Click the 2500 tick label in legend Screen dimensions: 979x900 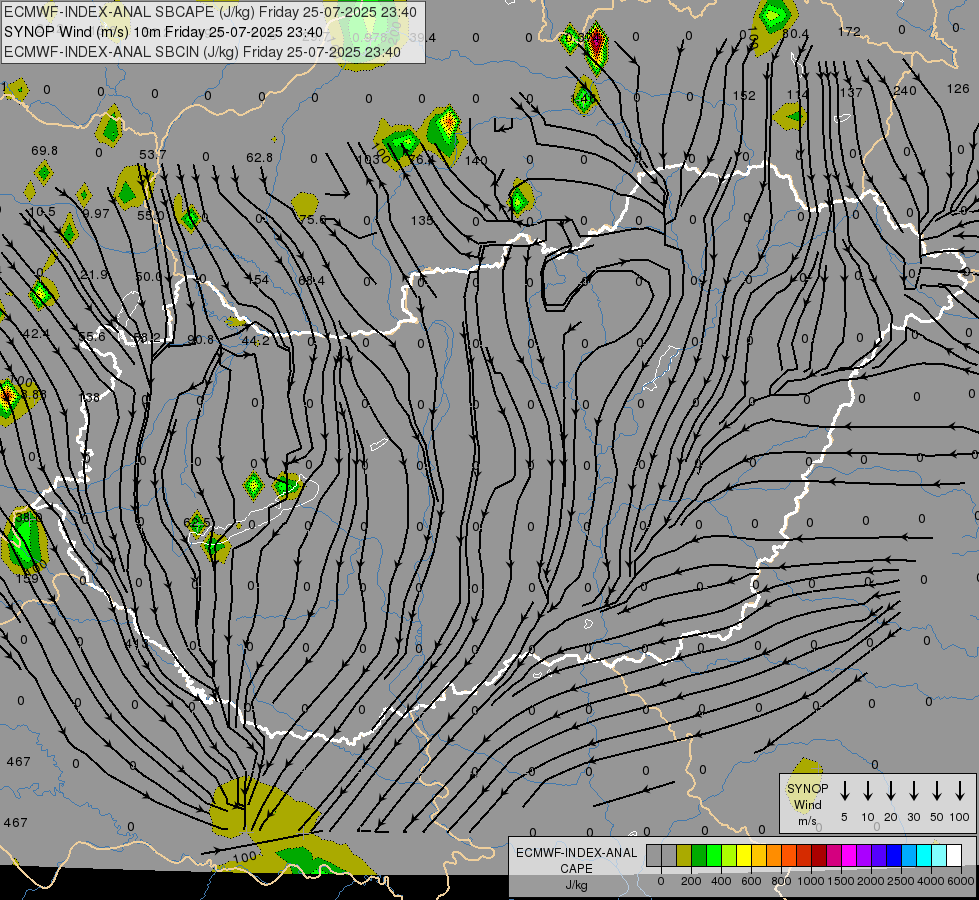[x=901, y=881]
